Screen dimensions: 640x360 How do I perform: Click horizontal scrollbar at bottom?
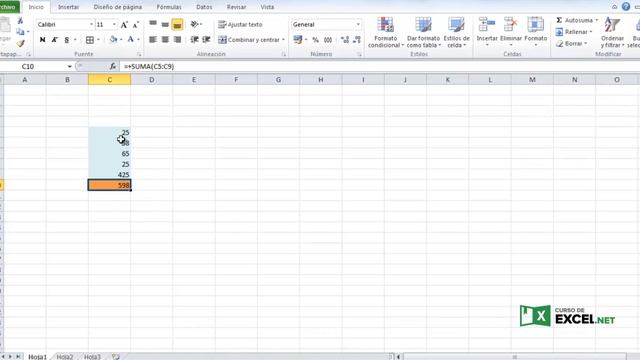coord(514,357)
